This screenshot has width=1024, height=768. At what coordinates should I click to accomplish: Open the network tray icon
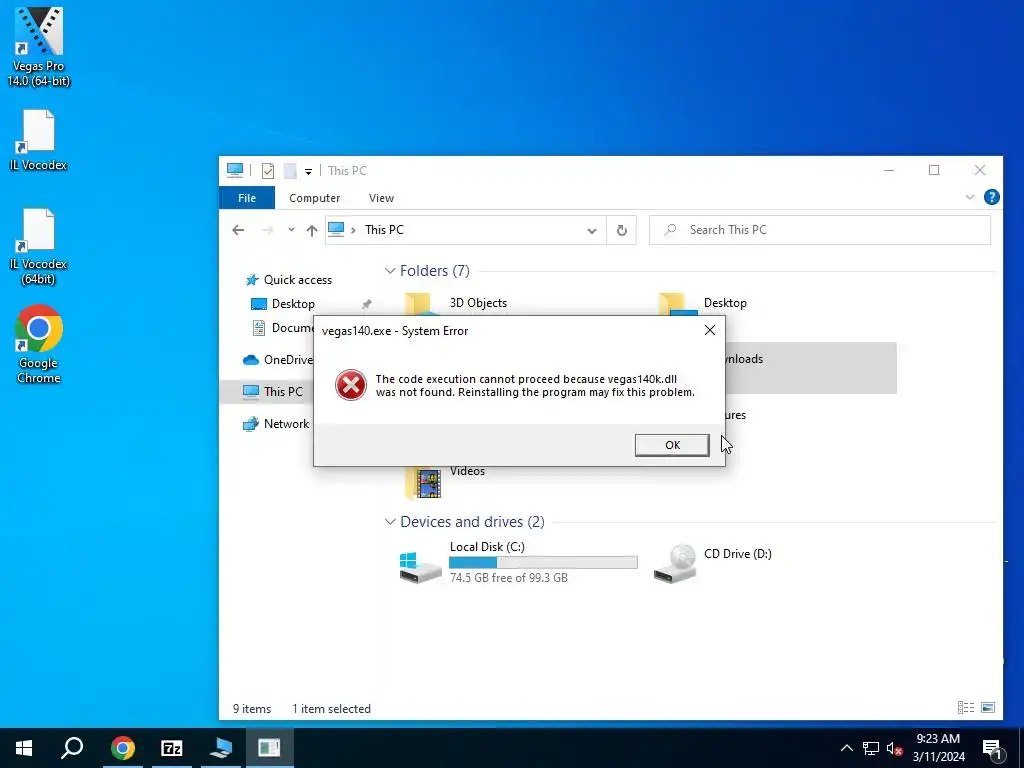tap(871, 748)
